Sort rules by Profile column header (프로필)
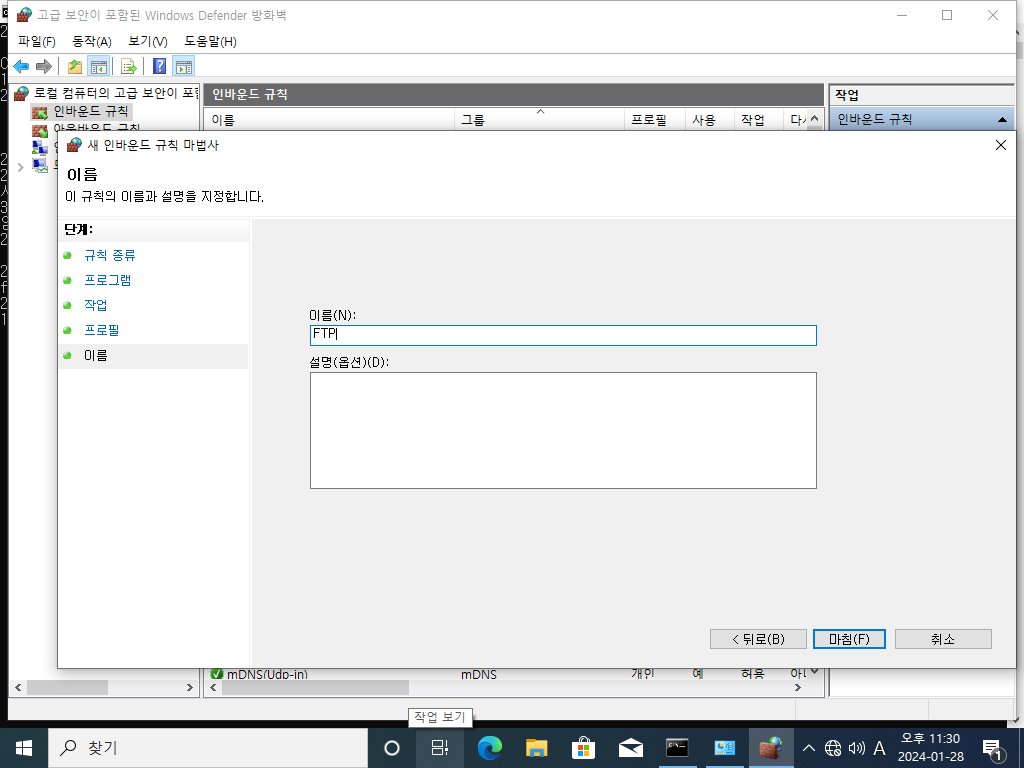Viewport: 1024px width, 768px height. click(x=655, y=120)
